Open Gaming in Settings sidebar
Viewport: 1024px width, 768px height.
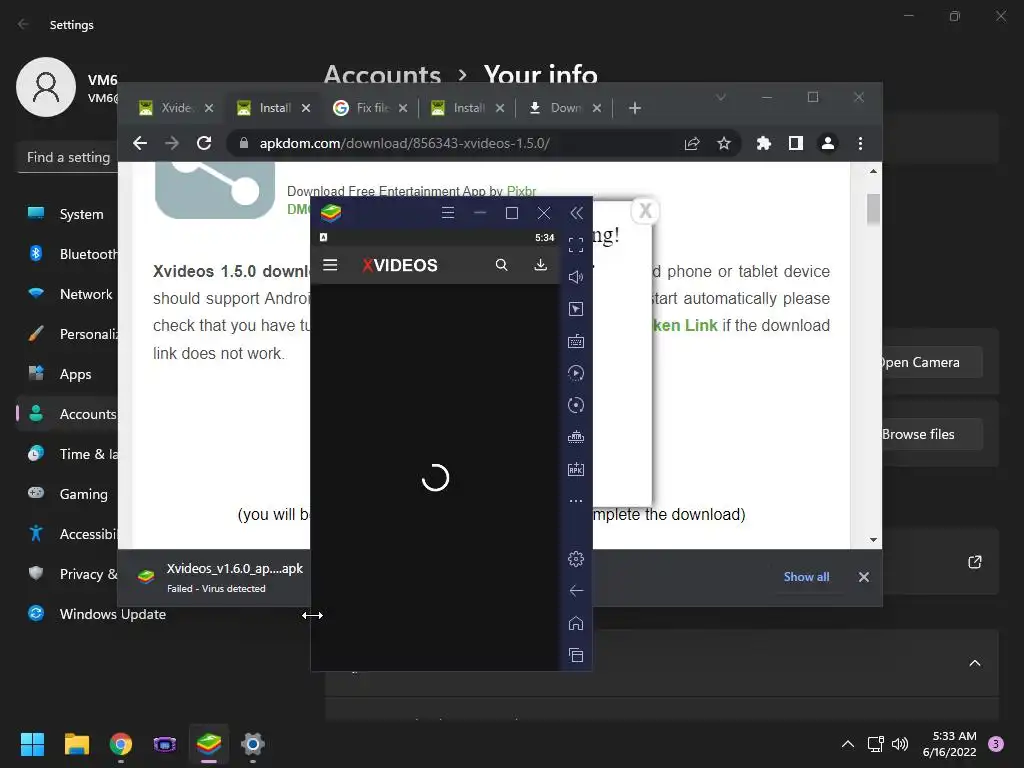[67, 494]
